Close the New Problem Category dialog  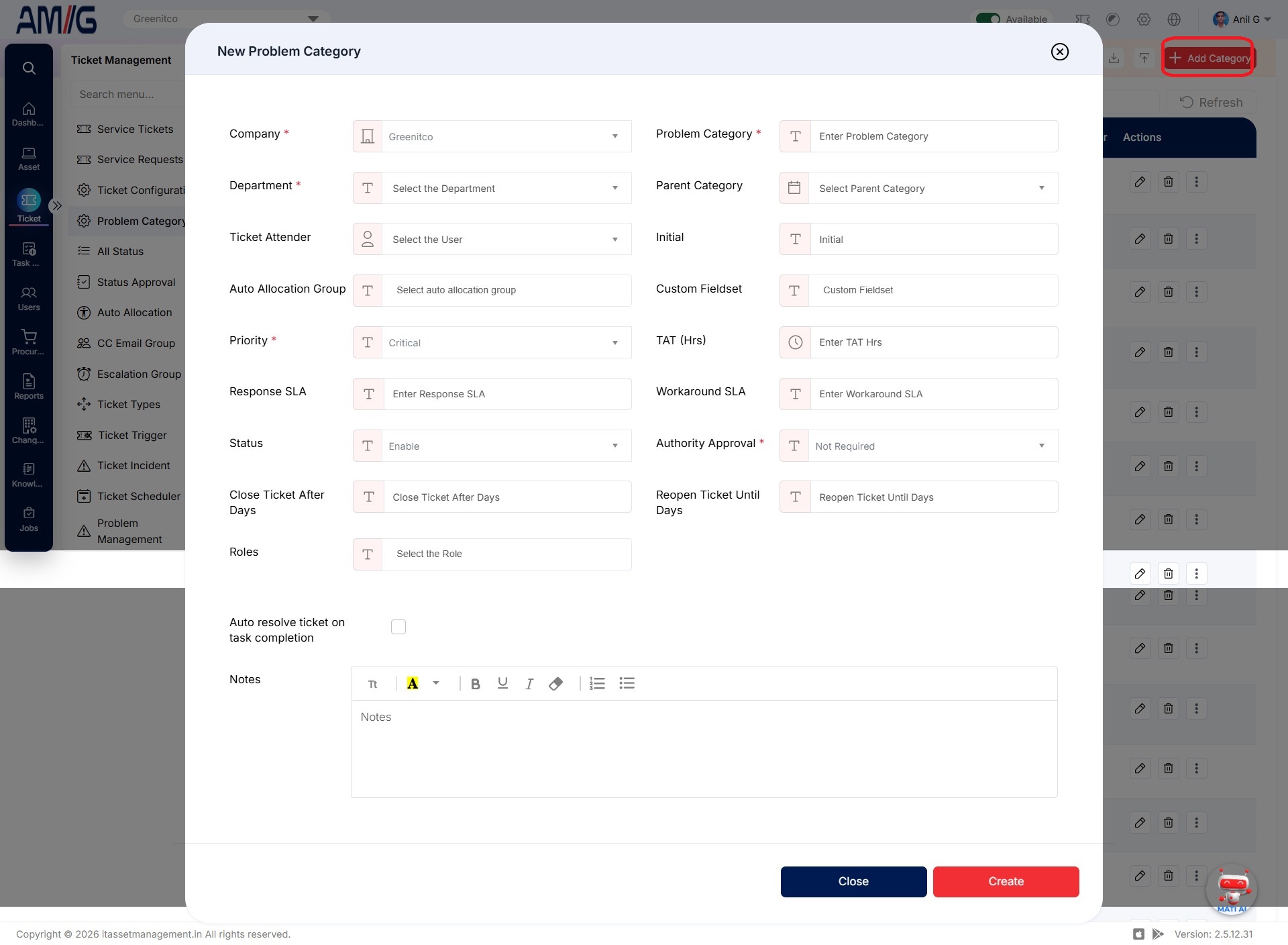[x=1060, y=52]
